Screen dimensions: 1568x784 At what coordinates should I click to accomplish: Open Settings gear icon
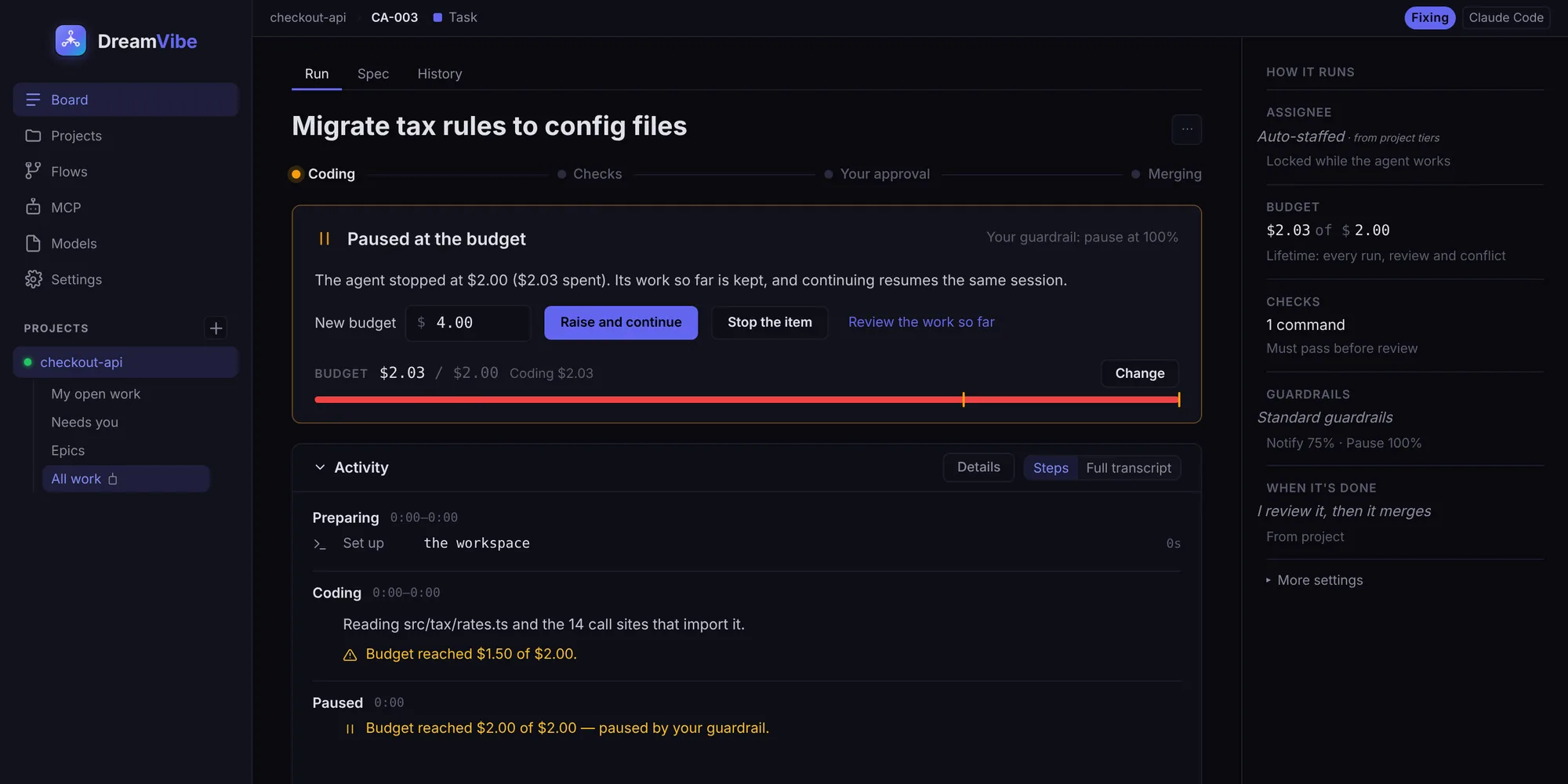[33, 279]
